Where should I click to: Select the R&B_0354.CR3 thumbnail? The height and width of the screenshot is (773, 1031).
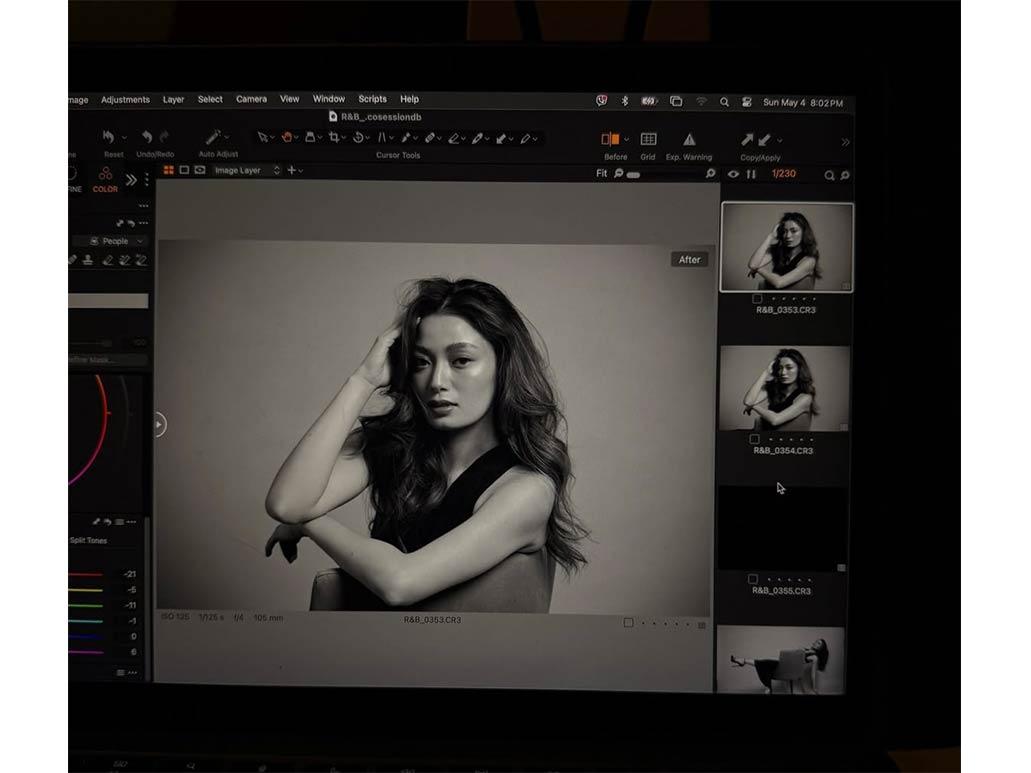(784, 389)
